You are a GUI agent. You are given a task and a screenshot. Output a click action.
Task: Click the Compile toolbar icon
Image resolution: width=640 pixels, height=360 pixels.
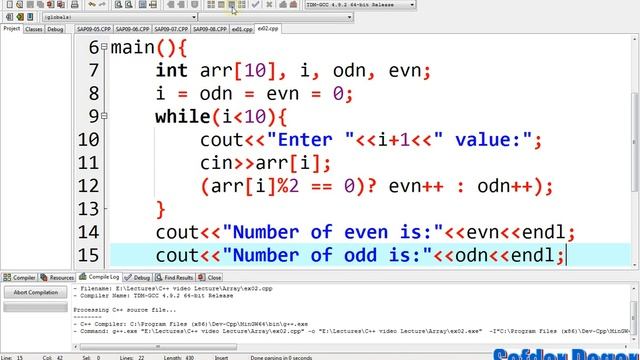pos(211,4)
